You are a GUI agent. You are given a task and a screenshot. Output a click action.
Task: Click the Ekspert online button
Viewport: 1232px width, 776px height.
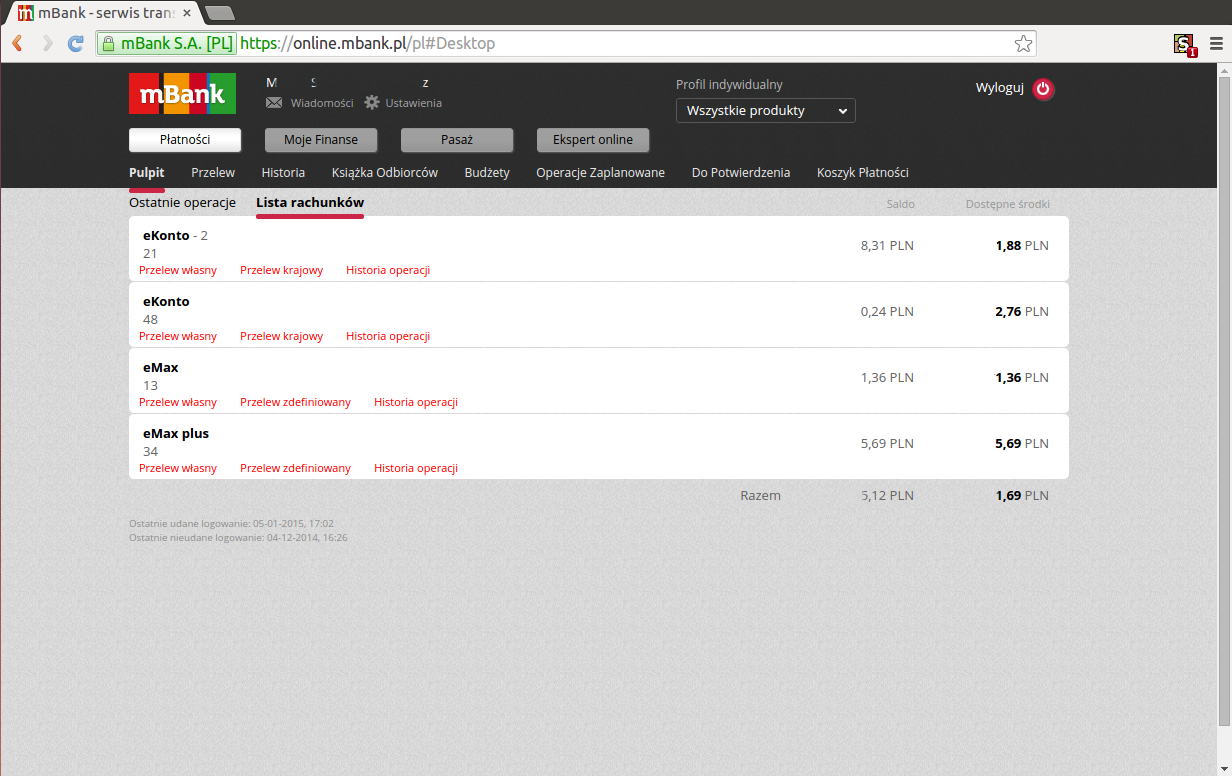(x=592, y=140)
